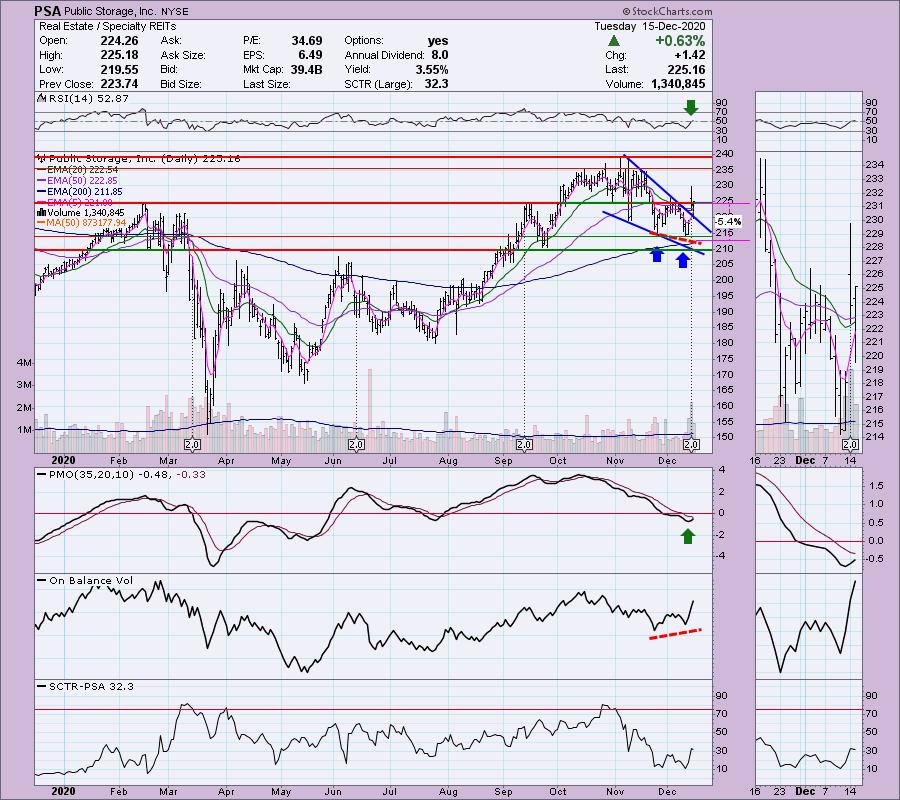This screenshot has height=800, width=900.
Task: Click the 2.0 dividend marker near September on the main chart
Action: (523, 444)
